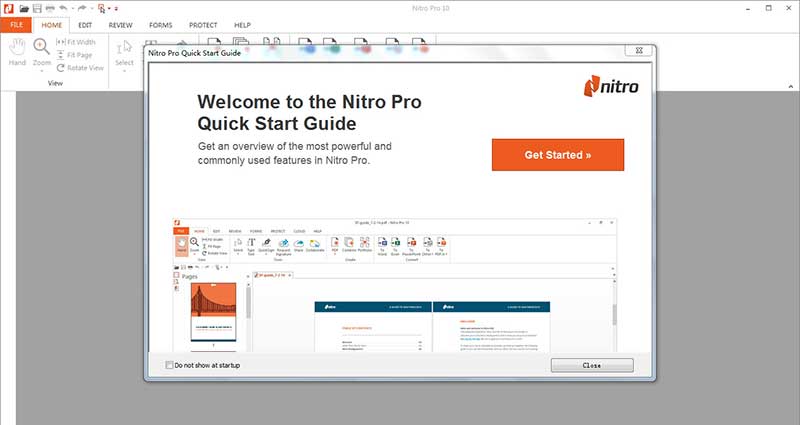The height and width of the screenshot is (425, 800).
Task: Open the redo history dropdown arrow
Action: (x=91, y=9)
